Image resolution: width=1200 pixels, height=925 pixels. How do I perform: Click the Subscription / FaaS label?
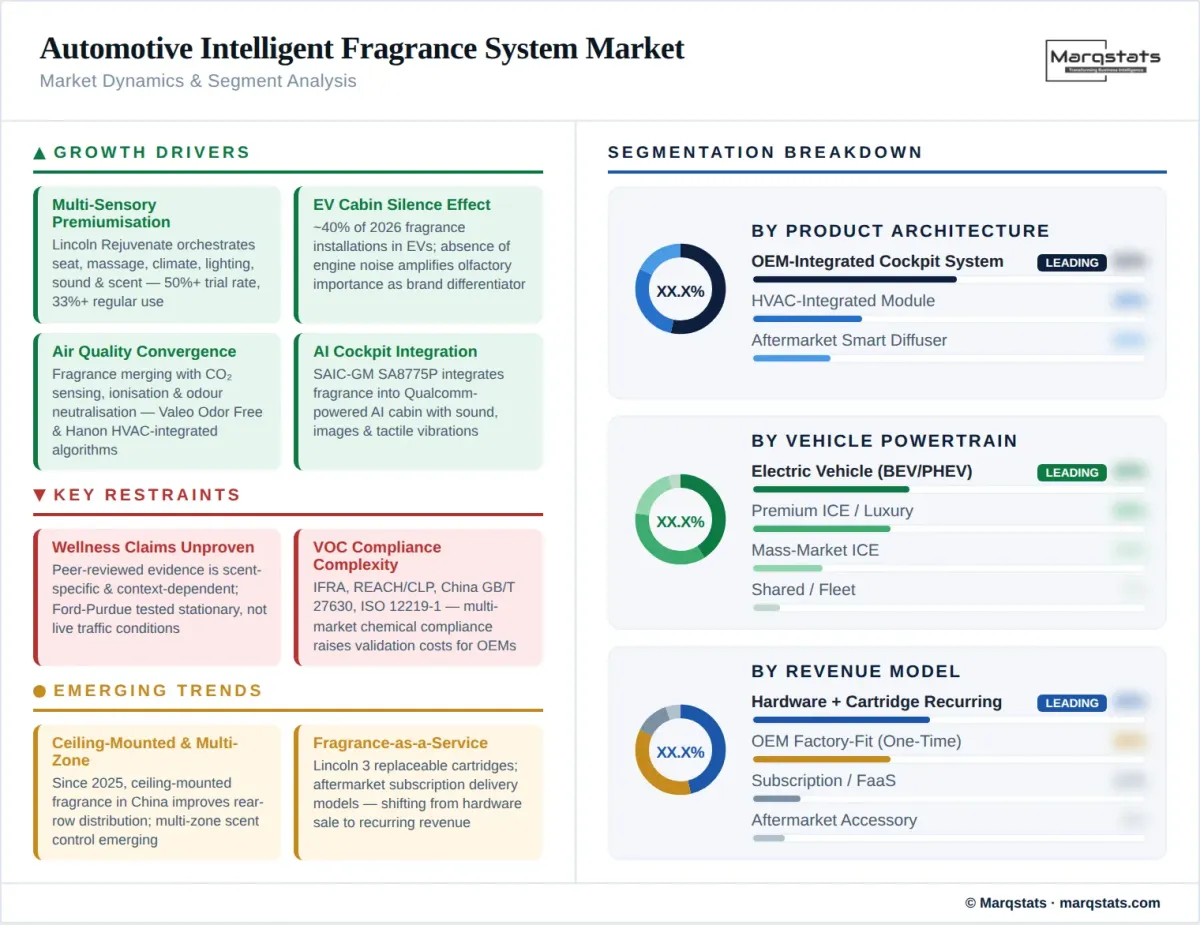(x=824, y=781)
